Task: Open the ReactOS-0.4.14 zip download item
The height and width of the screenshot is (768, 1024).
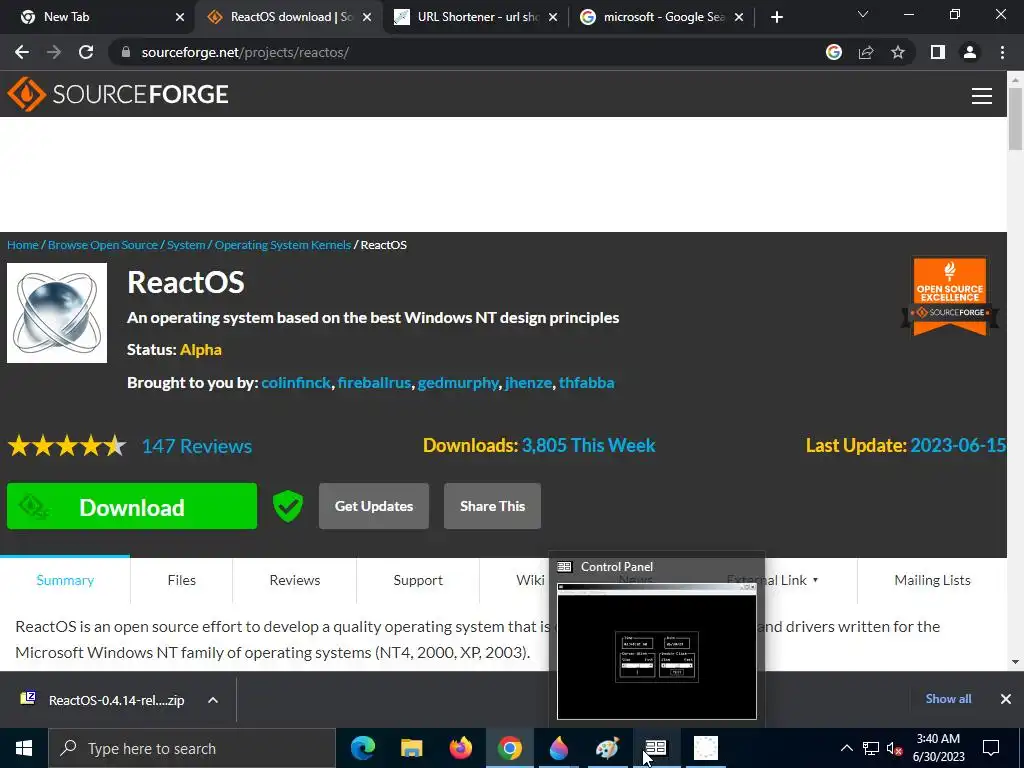Action: pyautogui.click(x=103, y=700)
